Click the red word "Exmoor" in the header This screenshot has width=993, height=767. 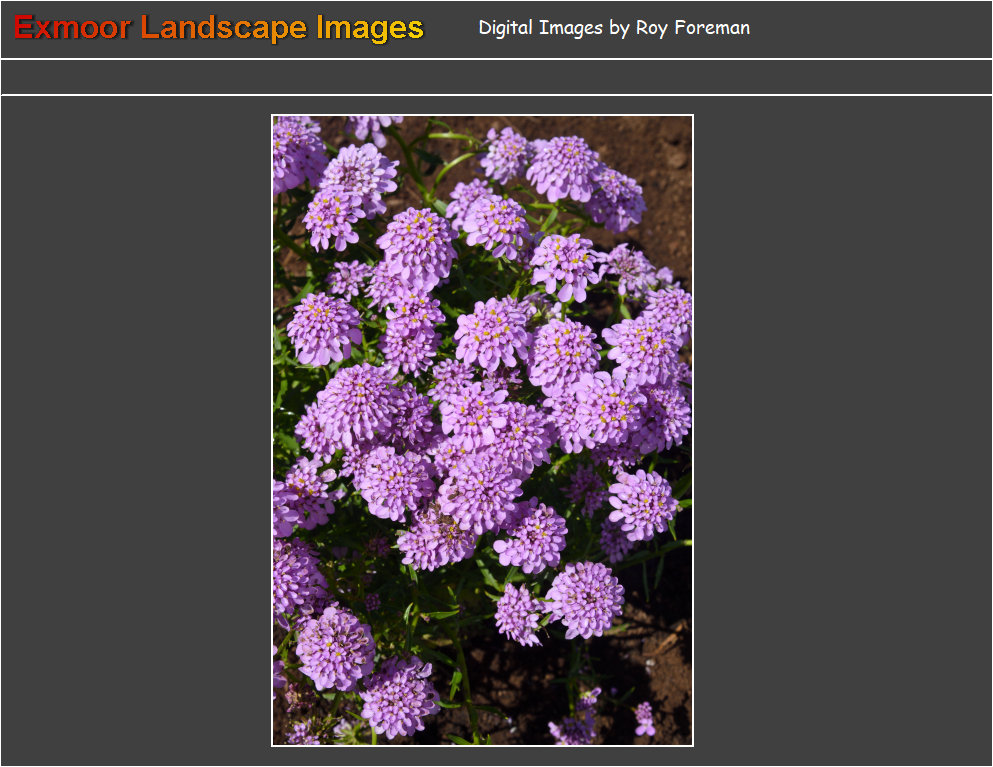[70, 27]
